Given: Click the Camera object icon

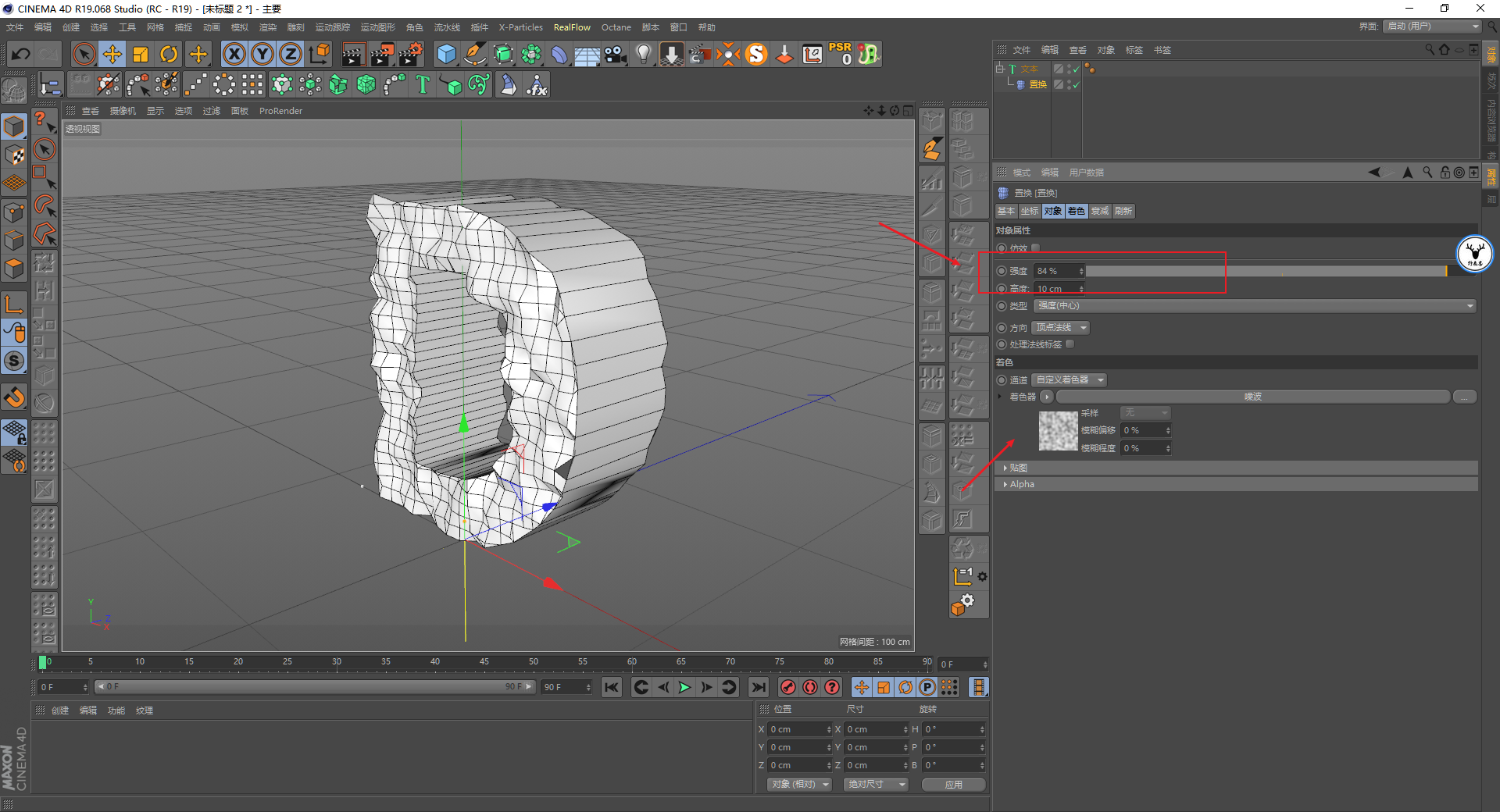Looking at the screenshot, I should [x=616, y=54].
